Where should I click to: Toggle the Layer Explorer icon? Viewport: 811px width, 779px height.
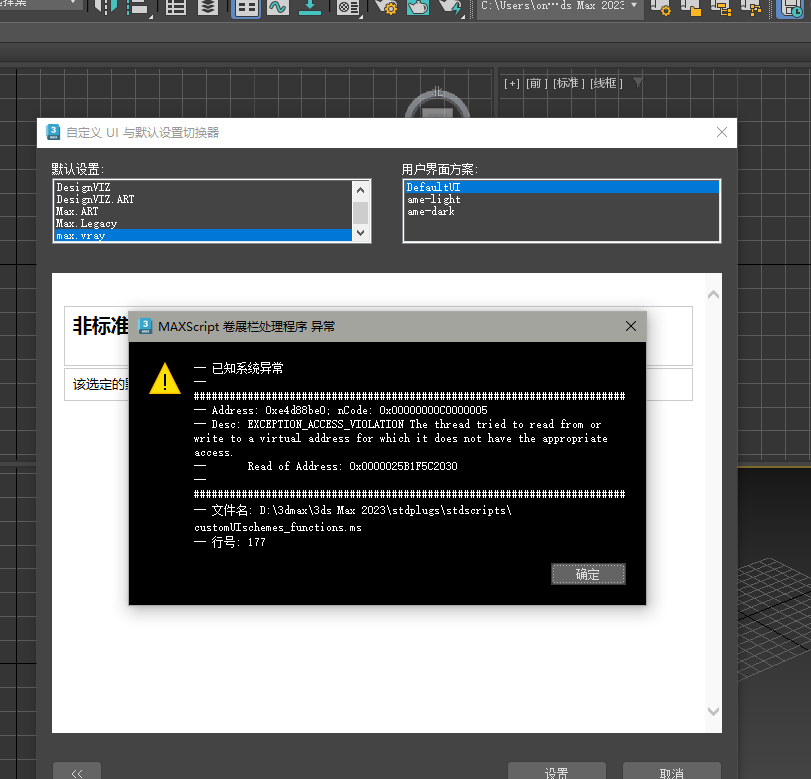click(208, 7)
